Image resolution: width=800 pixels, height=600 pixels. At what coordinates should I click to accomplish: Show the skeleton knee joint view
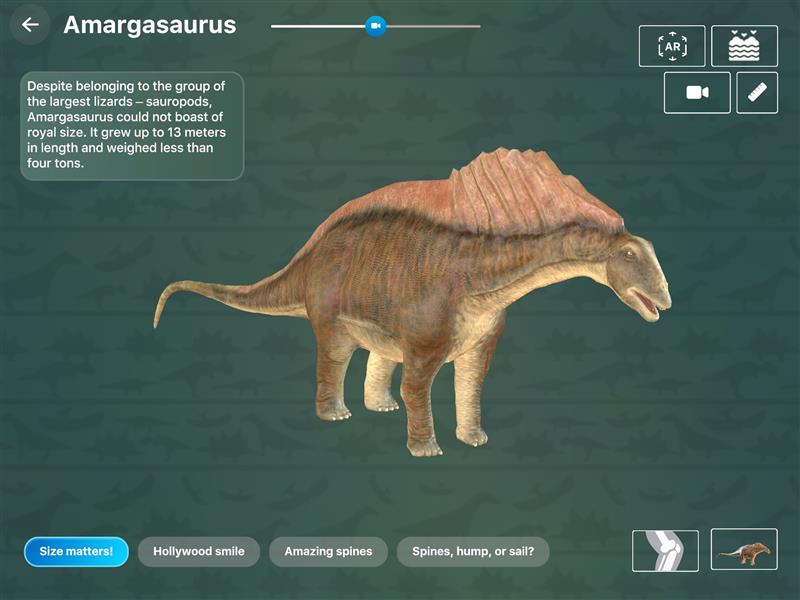coord(665,550)
